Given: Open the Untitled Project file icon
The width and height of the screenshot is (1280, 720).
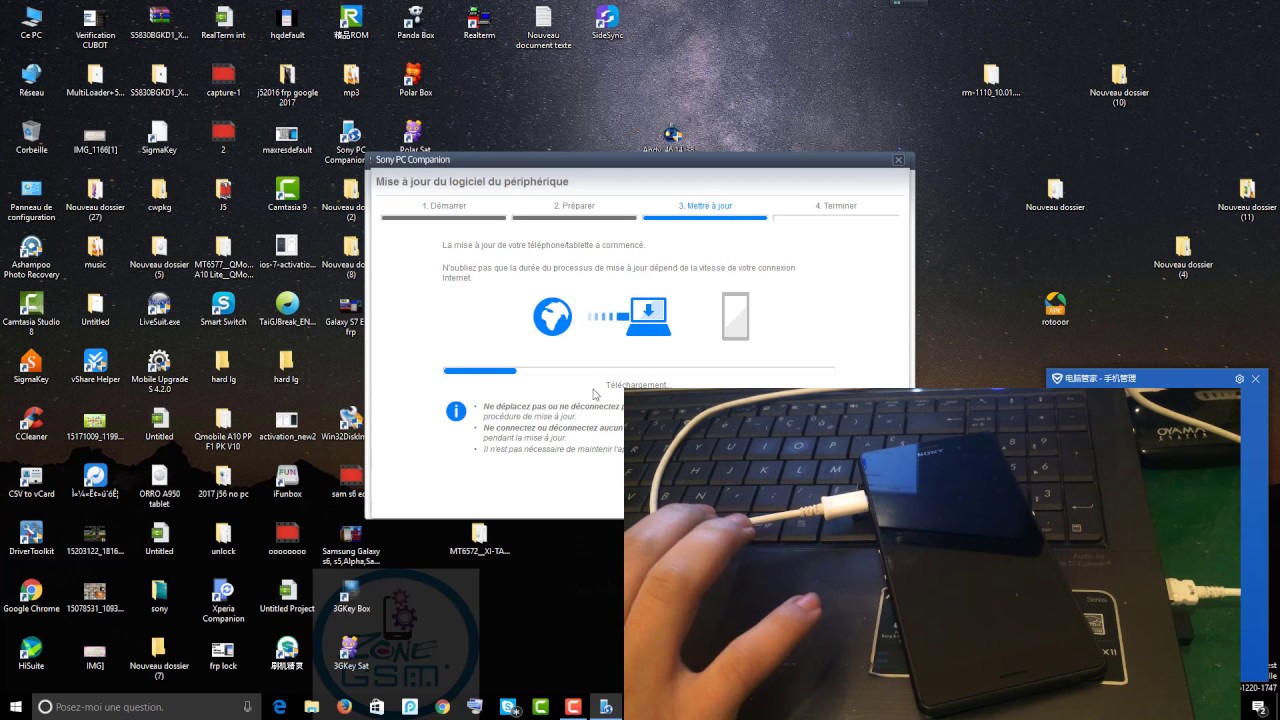Looking at the screenshot, I should (287, 596).
